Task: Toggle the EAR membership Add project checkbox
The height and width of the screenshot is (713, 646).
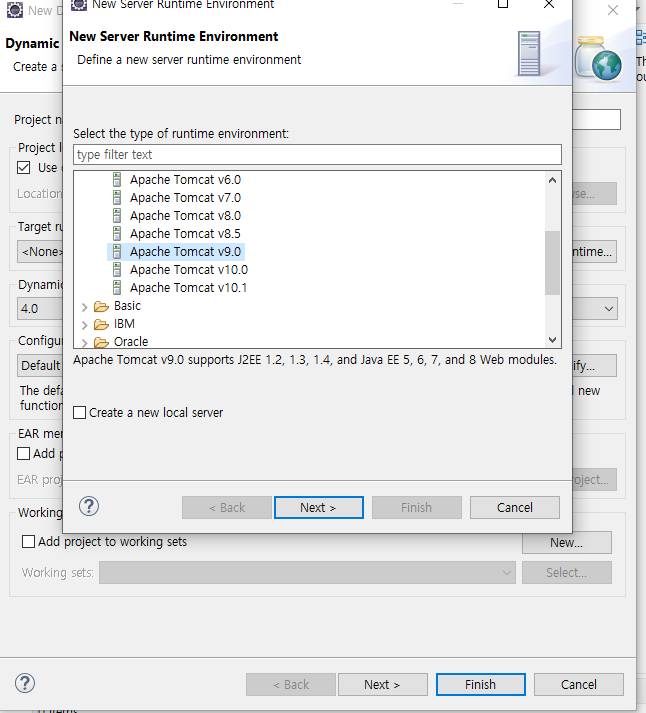Action: [24, 453]
